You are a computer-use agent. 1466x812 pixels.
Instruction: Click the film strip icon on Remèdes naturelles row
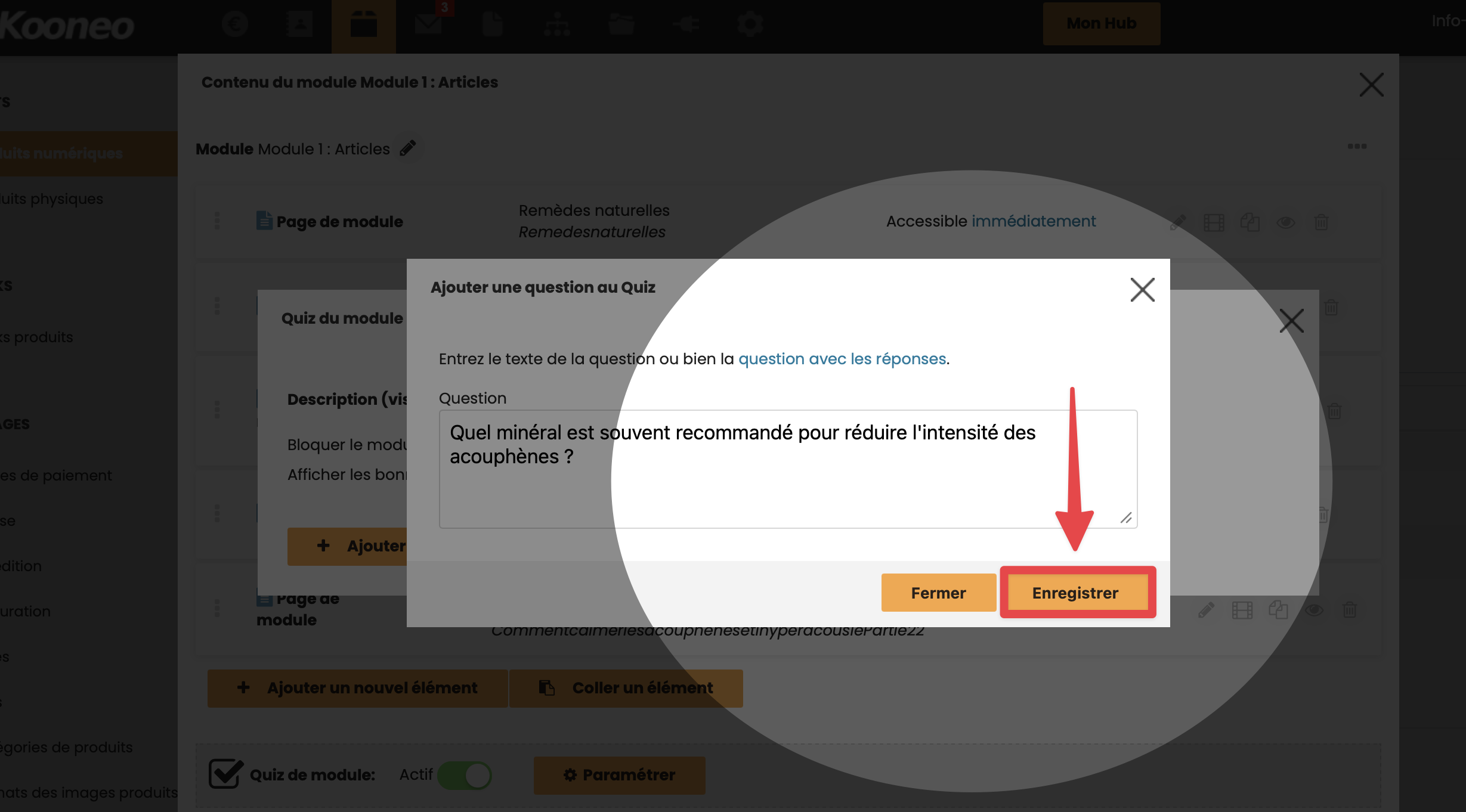coord(1214,222)
